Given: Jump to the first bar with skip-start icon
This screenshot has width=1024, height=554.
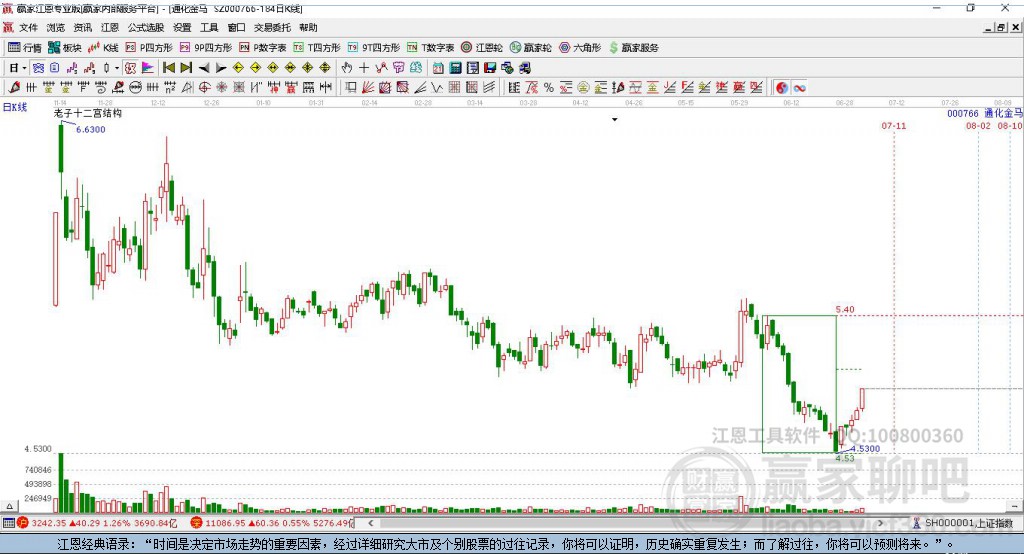Looking at the screenshot, I should [168, 68].
